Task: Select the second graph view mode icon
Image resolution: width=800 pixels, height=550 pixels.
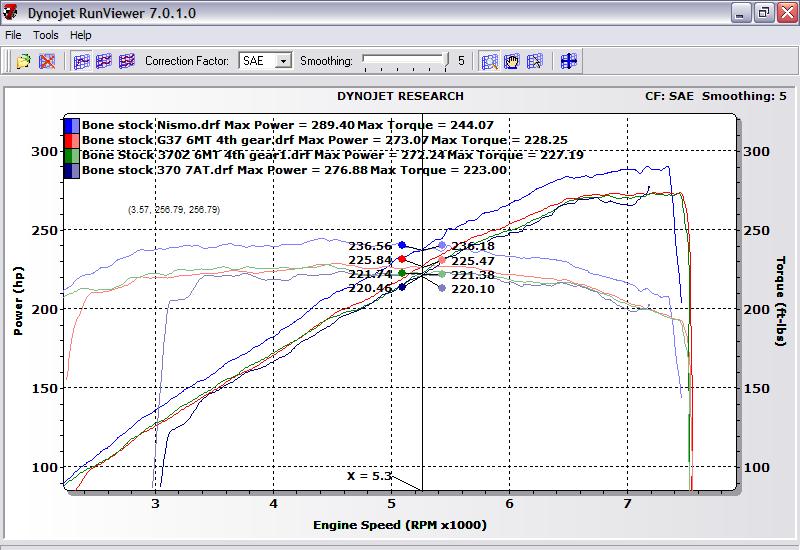Action: pos(104,61)
